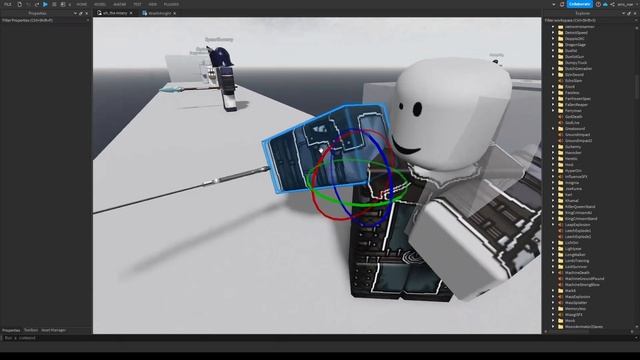Switch to the MODEL ribbon tab
The width and height of the screenshot is (640, 360).
pyautogui.click(x=100, y=4)
